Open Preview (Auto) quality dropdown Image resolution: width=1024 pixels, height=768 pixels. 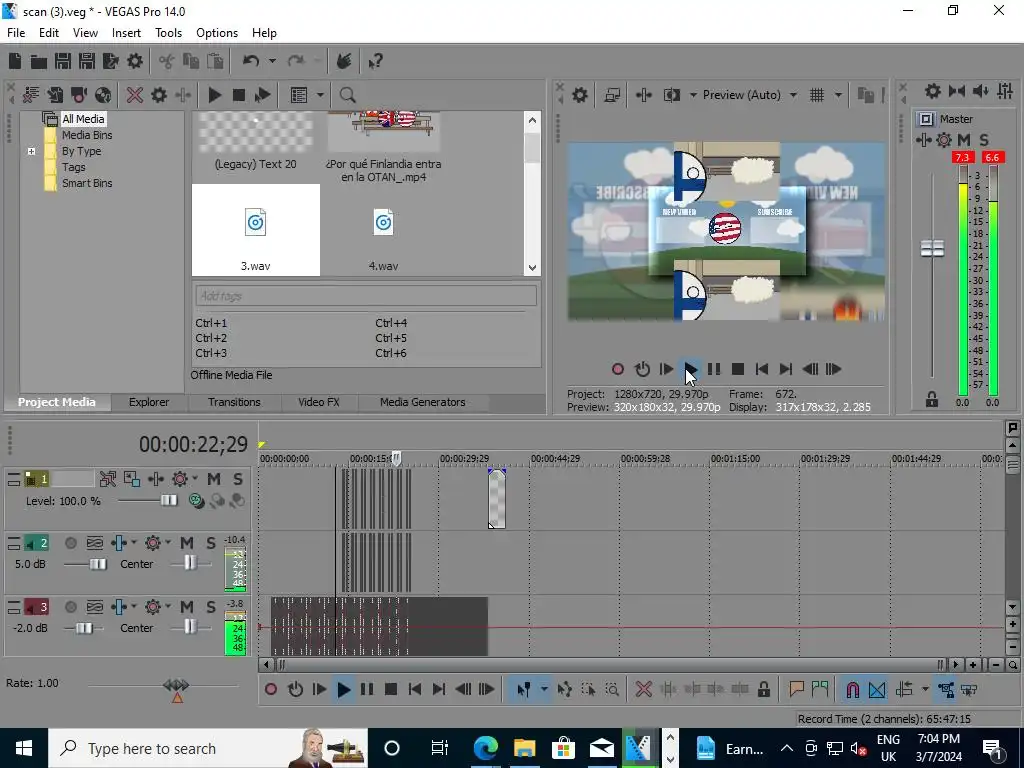793,95
